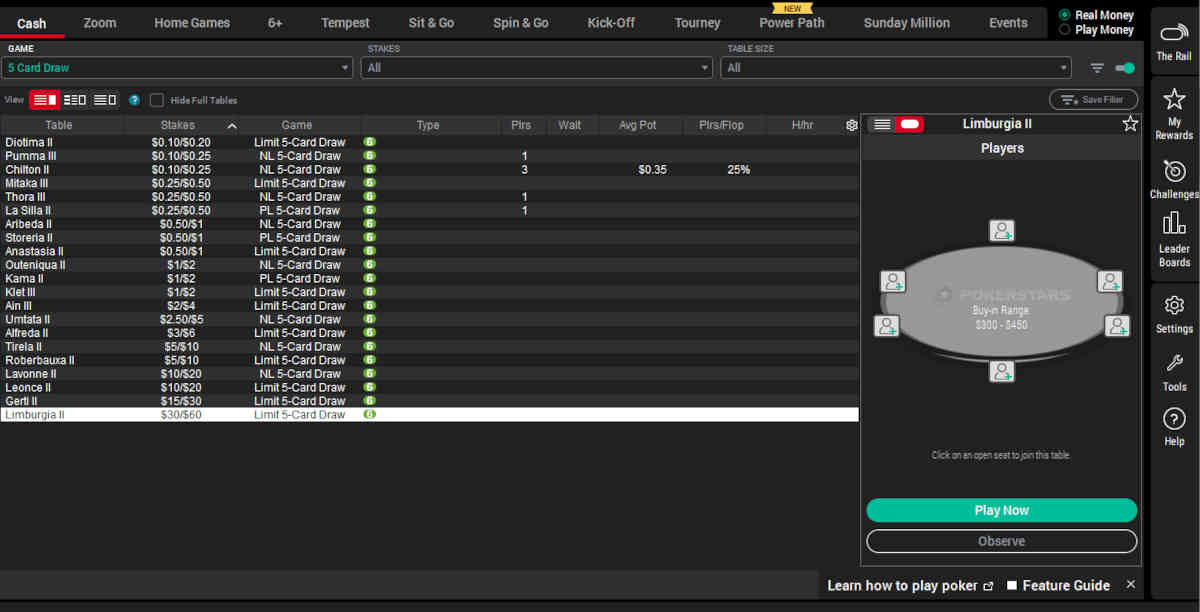Take the lower left open seat

pyautogui.click(x=886, y=326)
